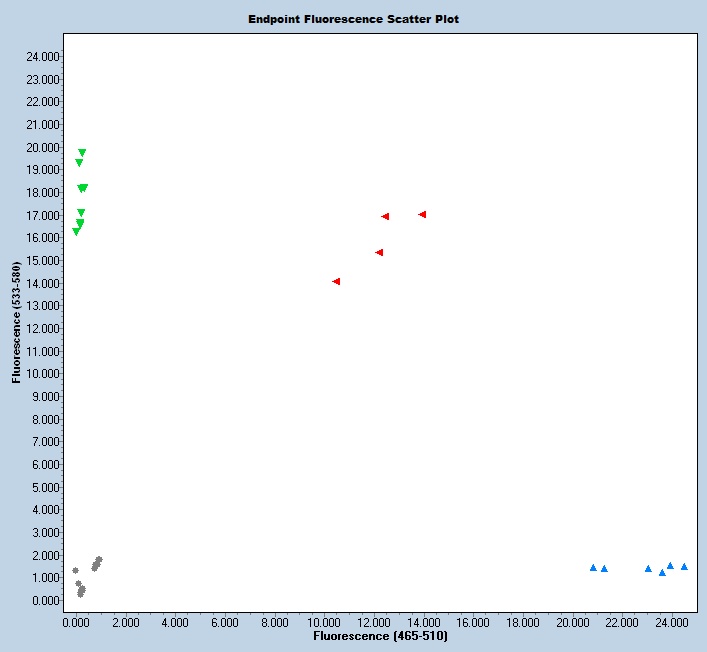Select the rightmost blue triangle data point
Viewport: 707px width, 652px height.
pyautogui.click(x=684, y=566)
